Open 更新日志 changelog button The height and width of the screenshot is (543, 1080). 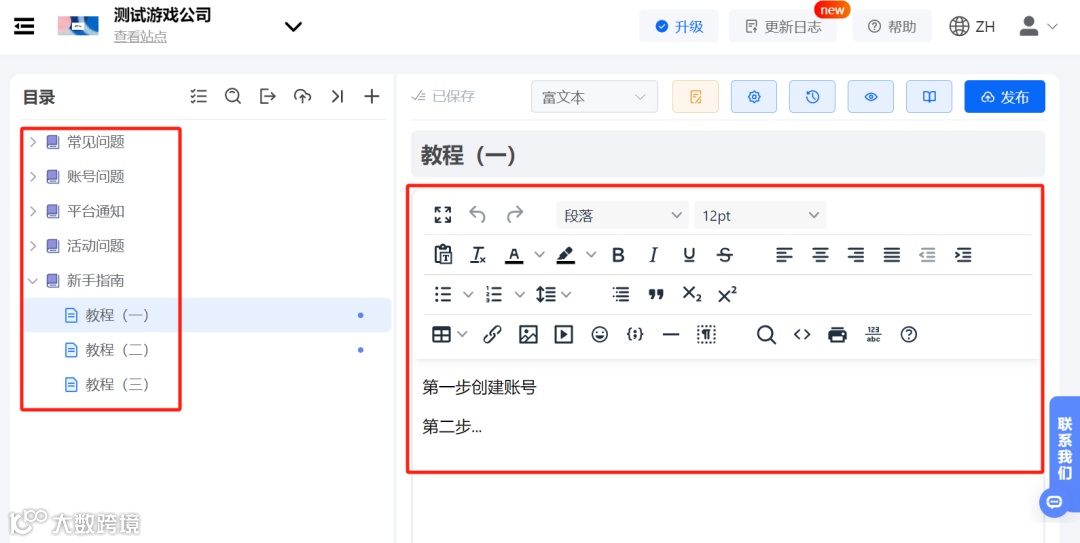click(x=783, y=26)
